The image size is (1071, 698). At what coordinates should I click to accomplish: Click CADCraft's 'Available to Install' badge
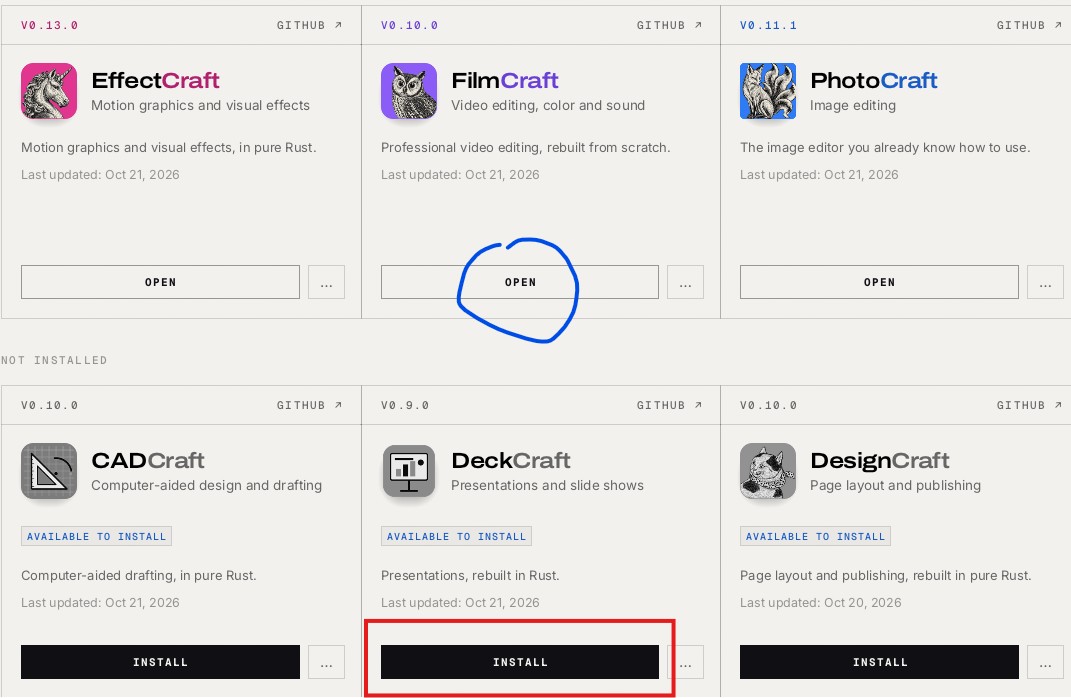[96, 536]
